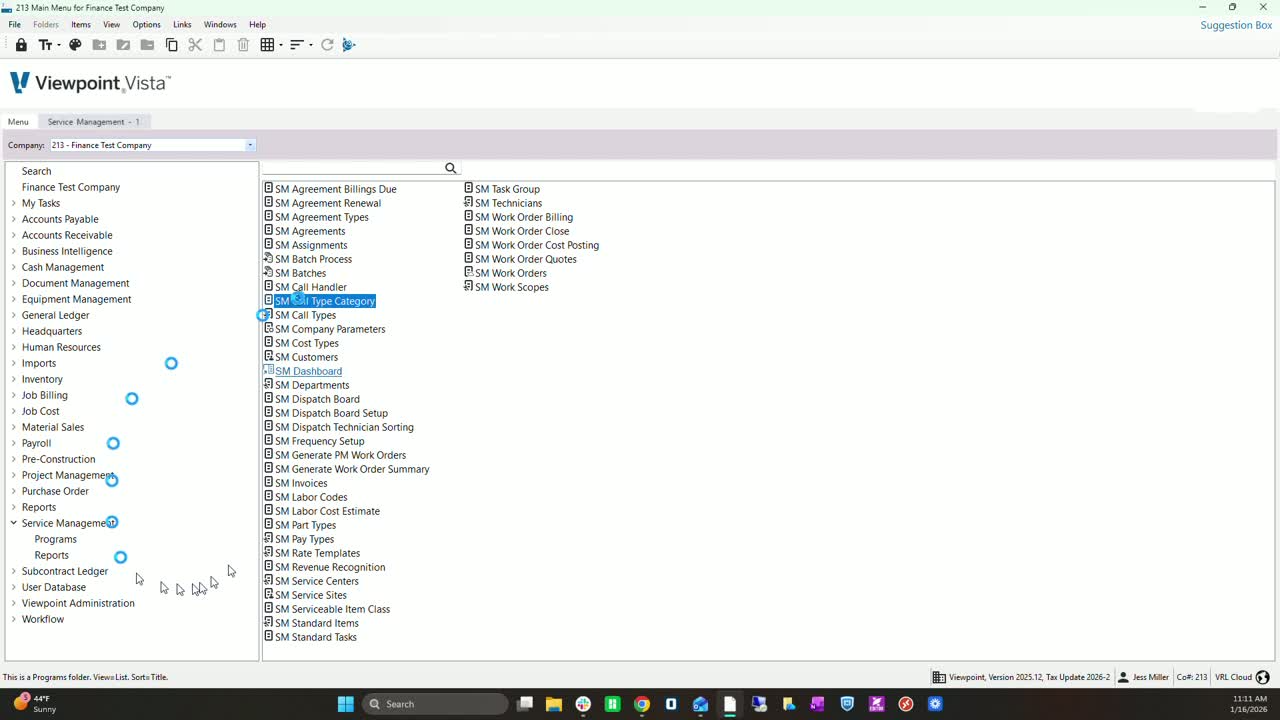Switch to the Menu tab
This screenshot has height=720, width=1280.
tap(18, 122)
